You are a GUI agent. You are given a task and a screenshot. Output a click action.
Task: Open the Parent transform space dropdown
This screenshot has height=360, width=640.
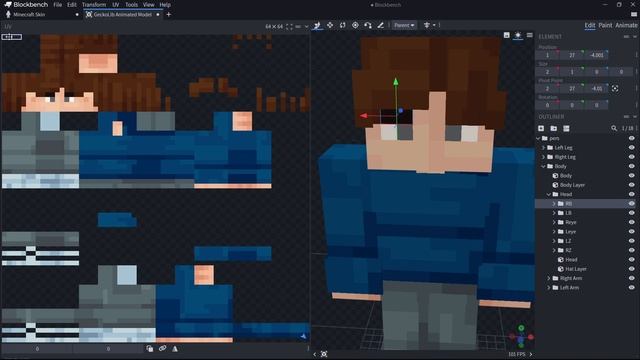click(404, 25)
